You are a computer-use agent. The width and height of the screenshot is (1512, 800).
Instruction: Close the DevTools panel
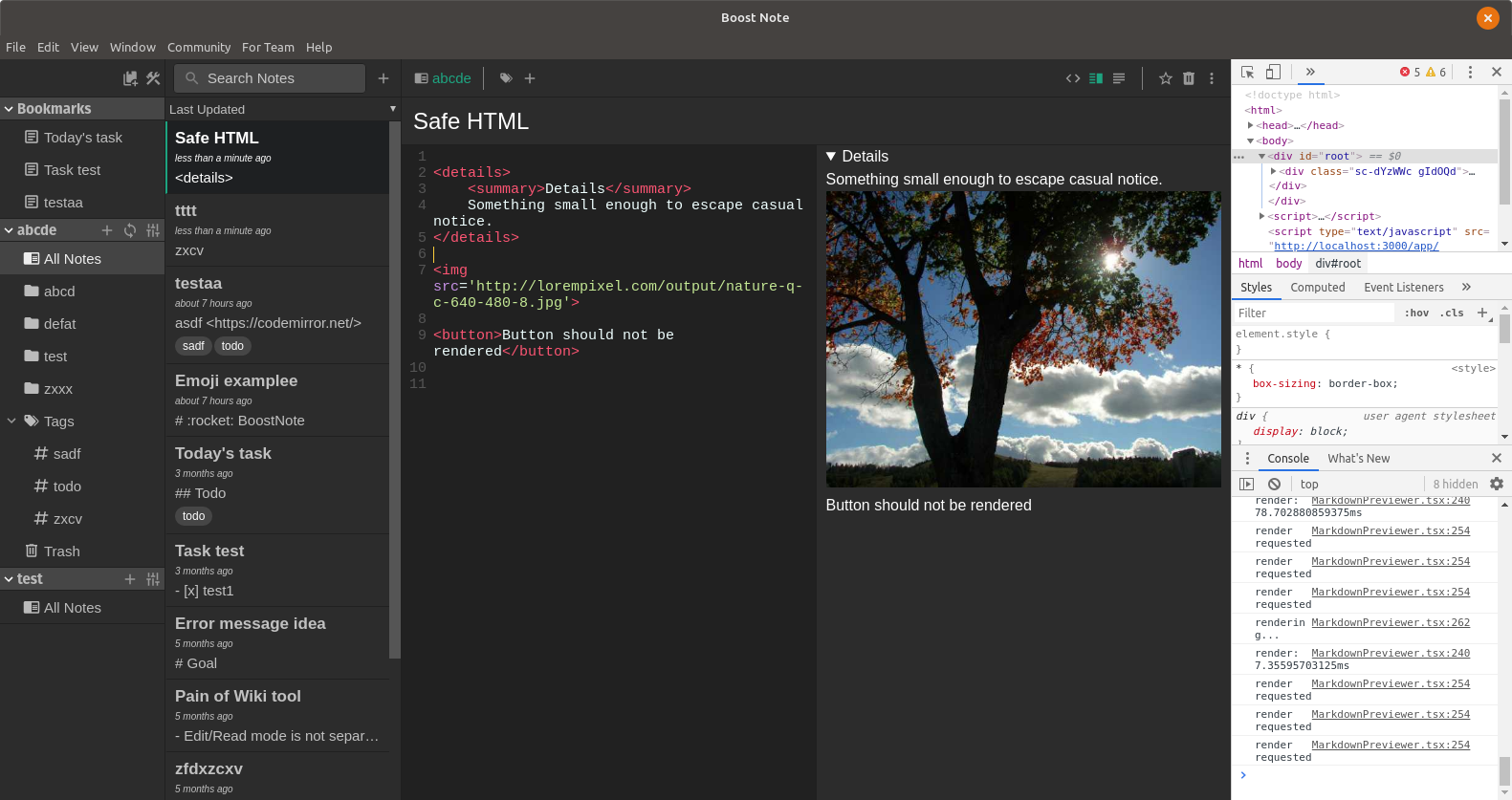pos(1497,72)
